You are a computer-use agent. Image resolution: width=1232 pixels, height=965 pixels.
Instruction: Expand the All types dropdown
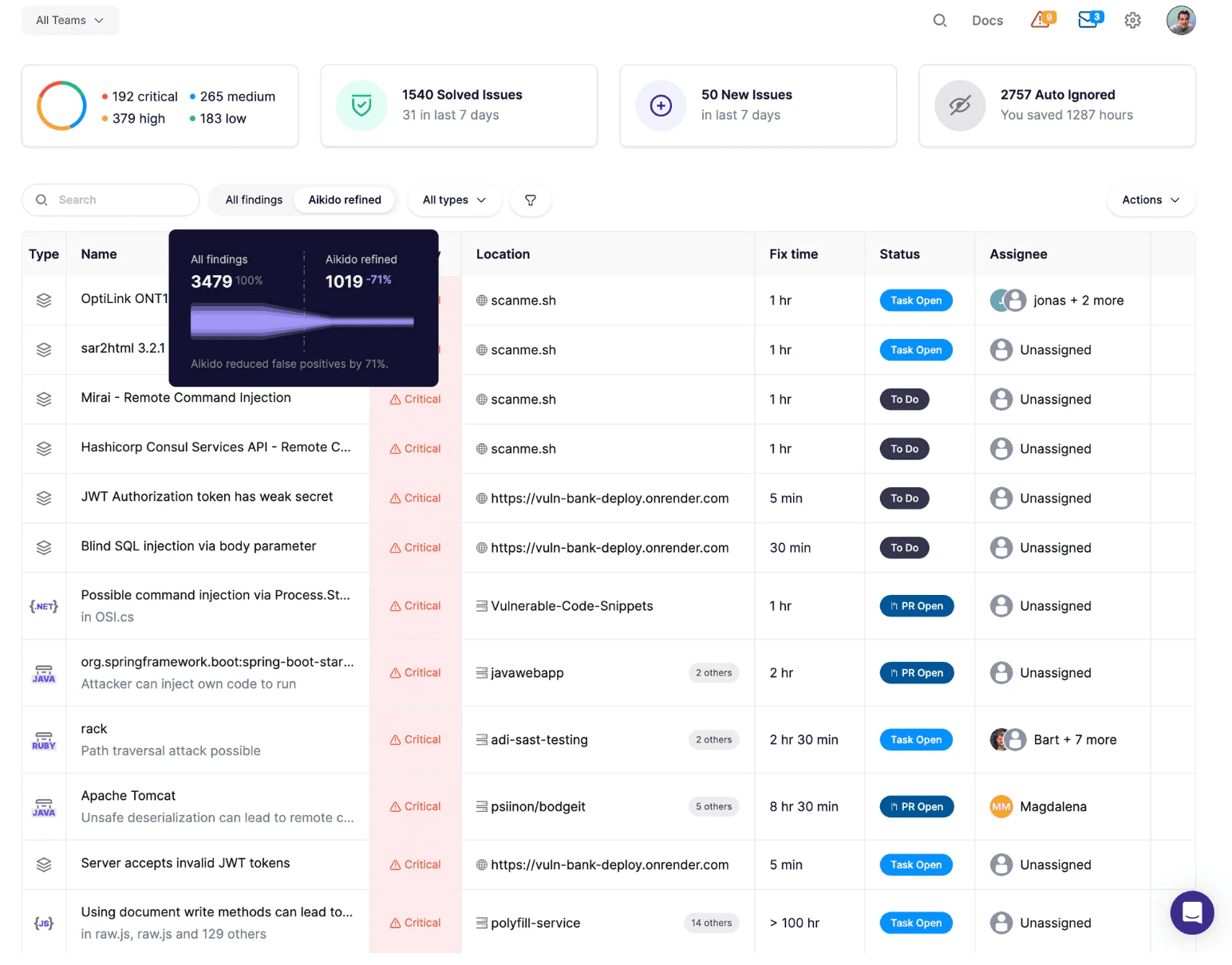454,200
